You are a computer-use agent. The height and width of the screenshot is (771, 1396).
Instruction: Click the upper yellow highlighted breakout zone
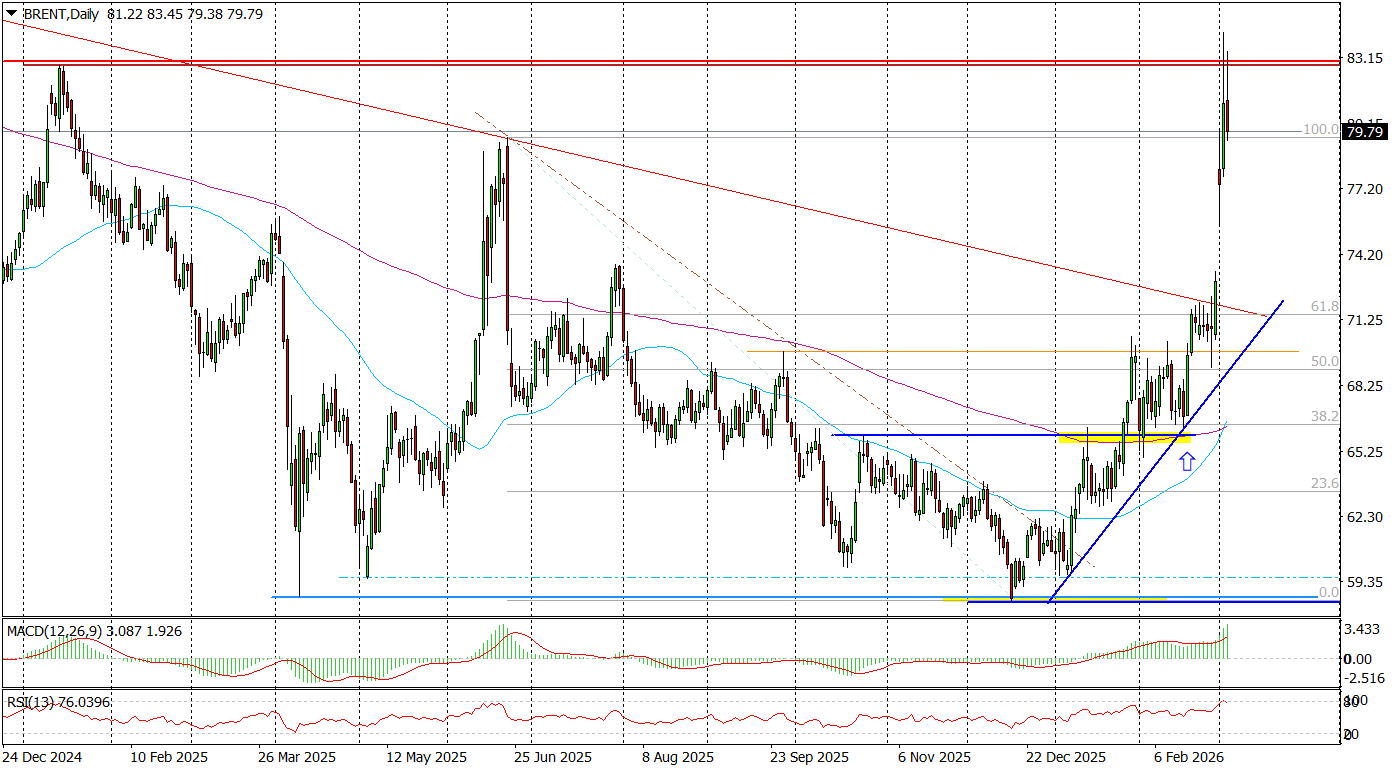click(x=1124, y=437)
